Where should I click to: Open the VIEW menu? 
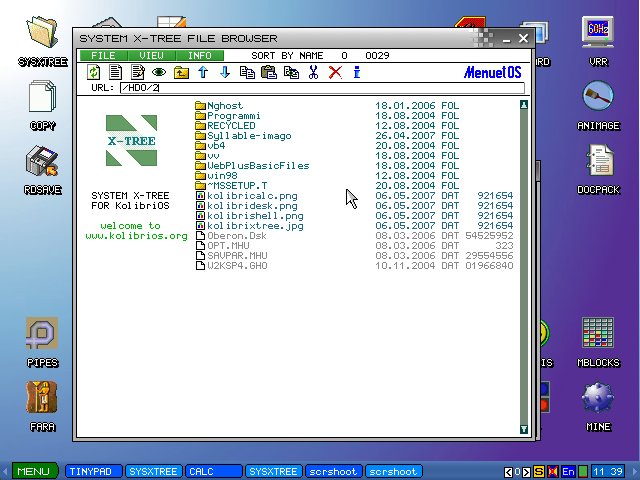click(151, 55)
